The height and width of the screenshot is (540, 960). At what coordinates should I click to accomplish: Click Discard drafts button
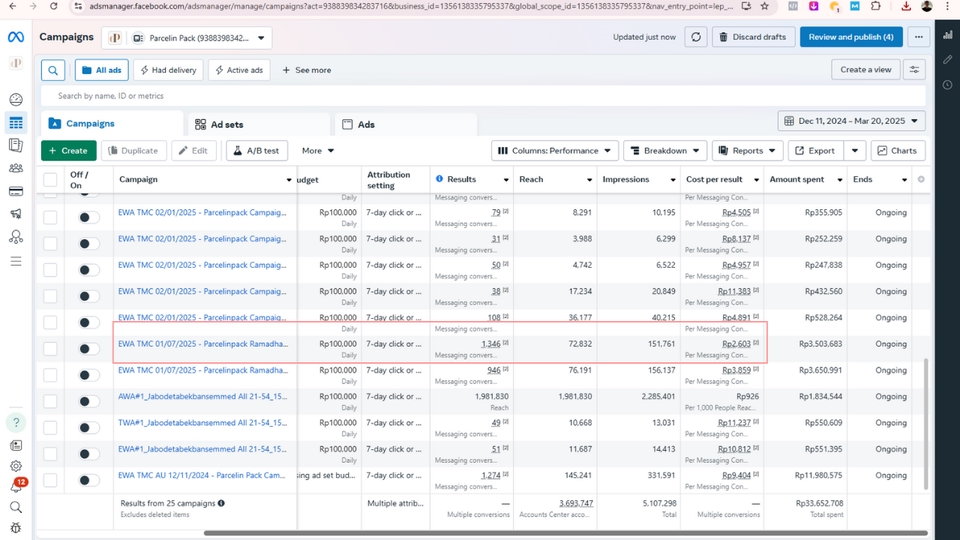click(753, 37)
